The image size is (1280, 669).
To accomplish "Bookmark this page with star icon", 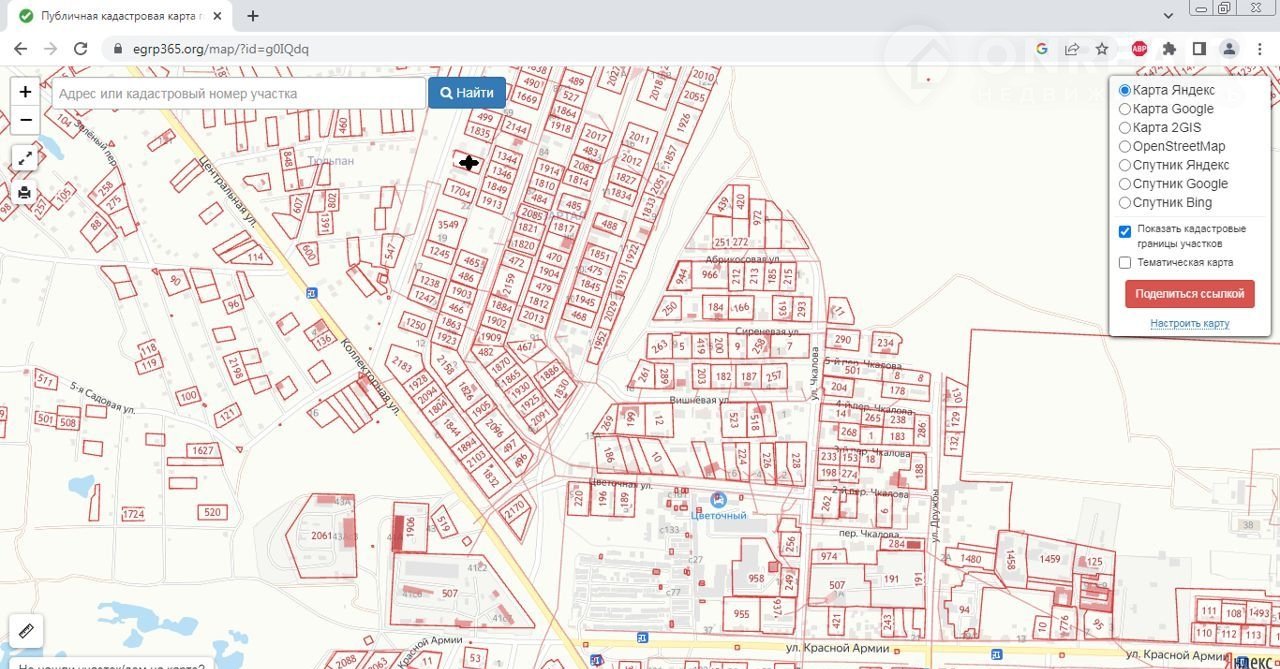I will tap(1102, 49).
